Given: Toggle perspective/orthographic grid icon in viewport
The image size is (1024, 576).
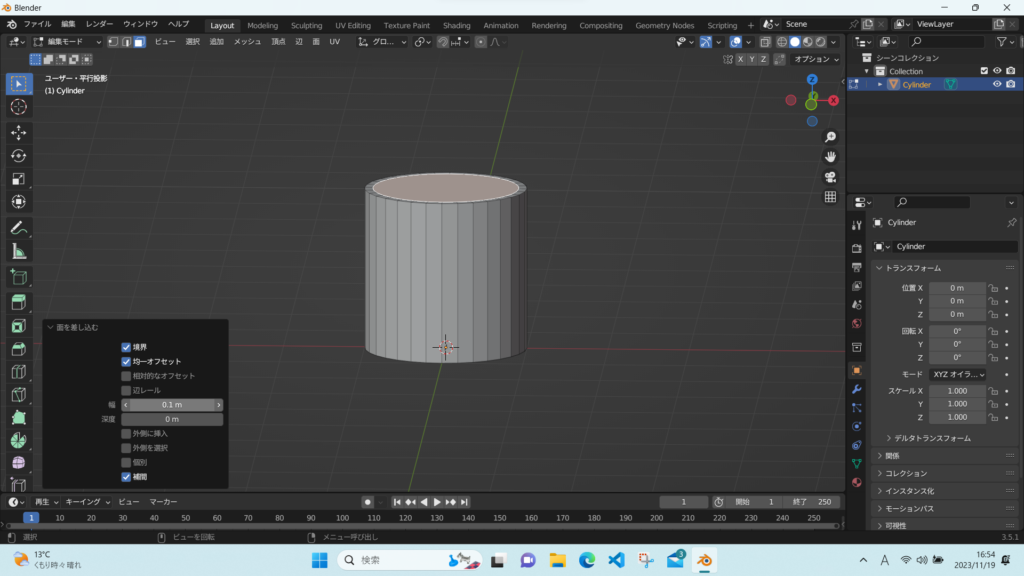Looking at the screenshot, I should tap(830, 197).
